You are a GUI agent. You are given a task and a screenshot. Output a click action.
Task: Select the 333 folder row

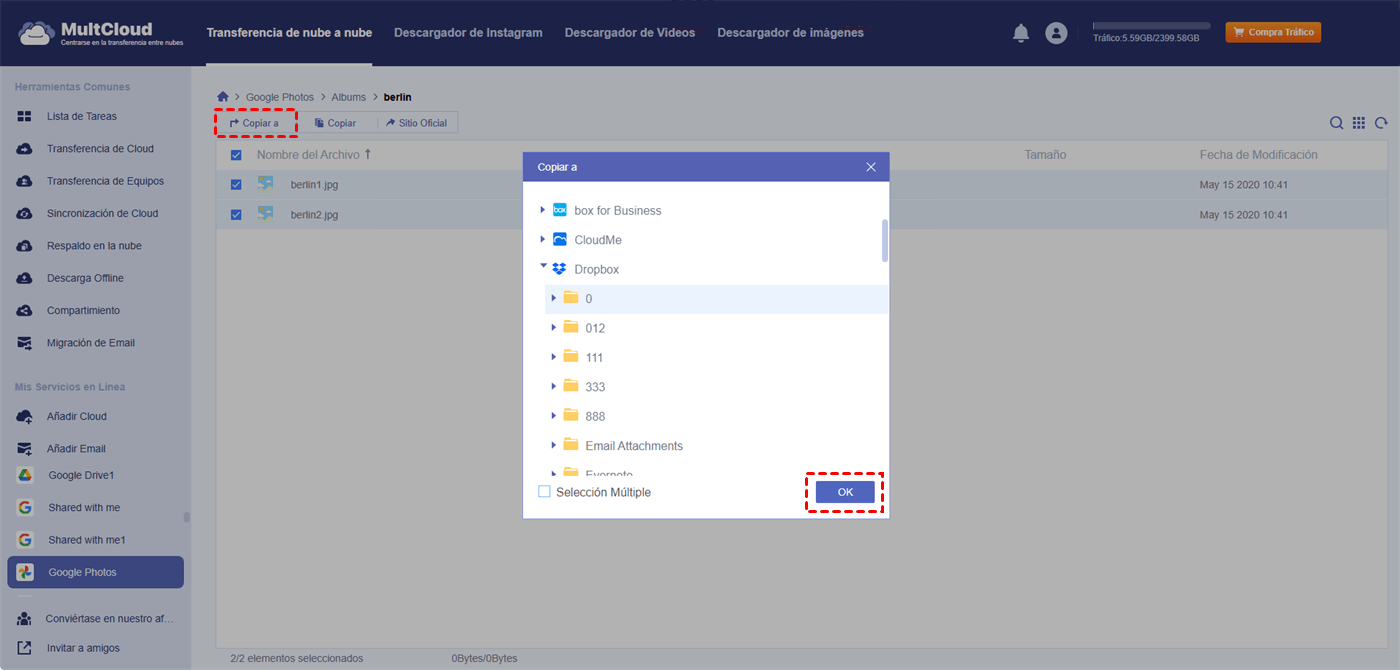716,386
